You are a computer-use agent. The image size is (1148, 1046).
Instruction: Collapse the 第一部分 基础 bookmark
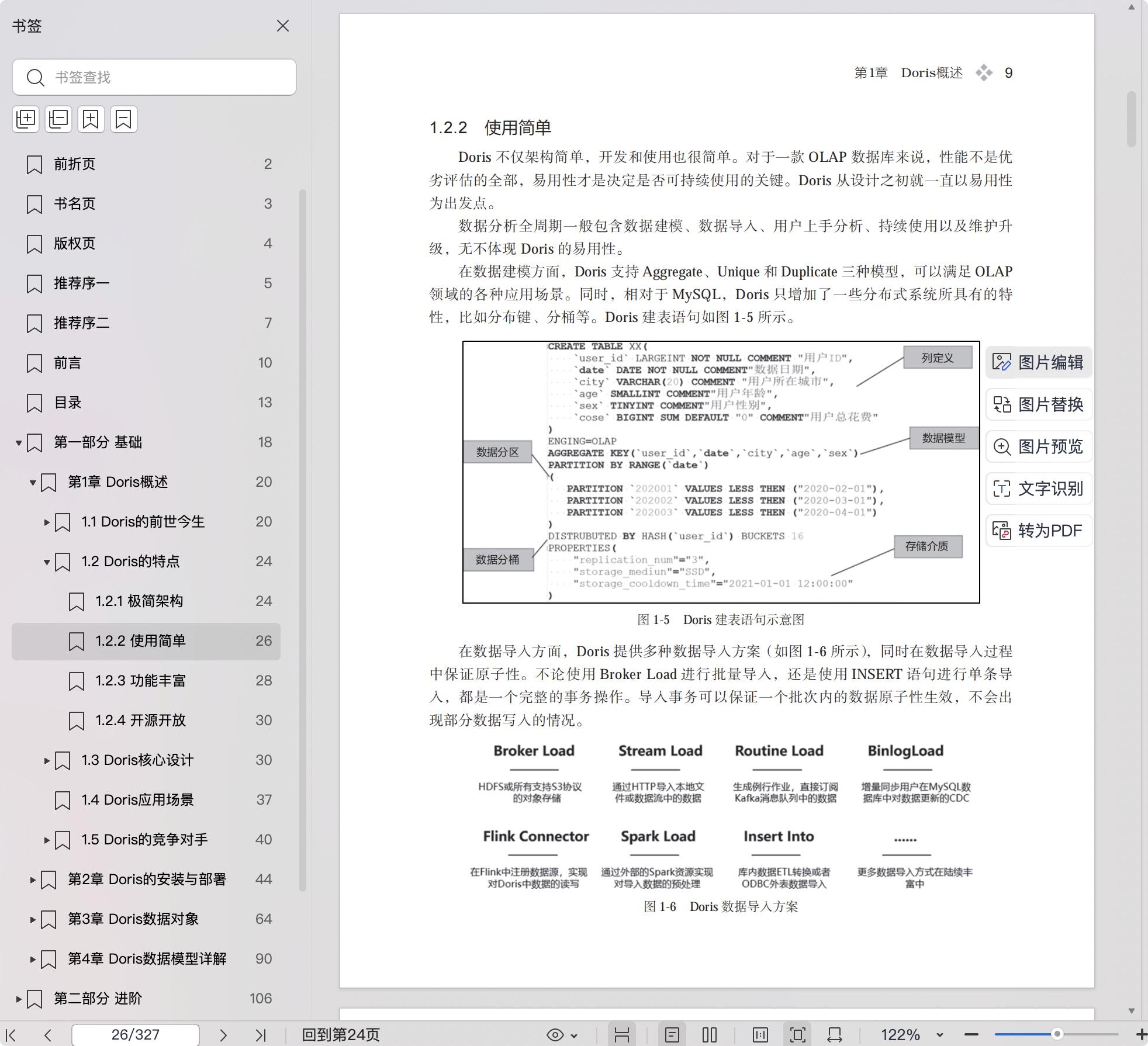(x=19, y=443)
